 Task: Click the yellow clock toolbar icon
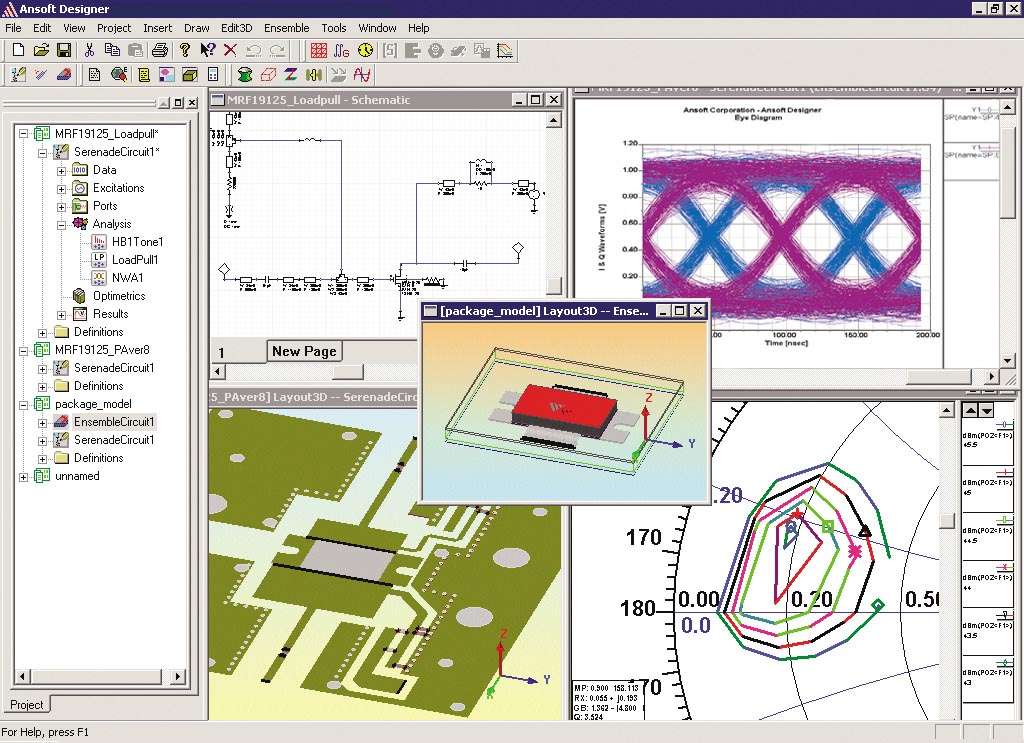pyautogui.click(x=366, y=50)
